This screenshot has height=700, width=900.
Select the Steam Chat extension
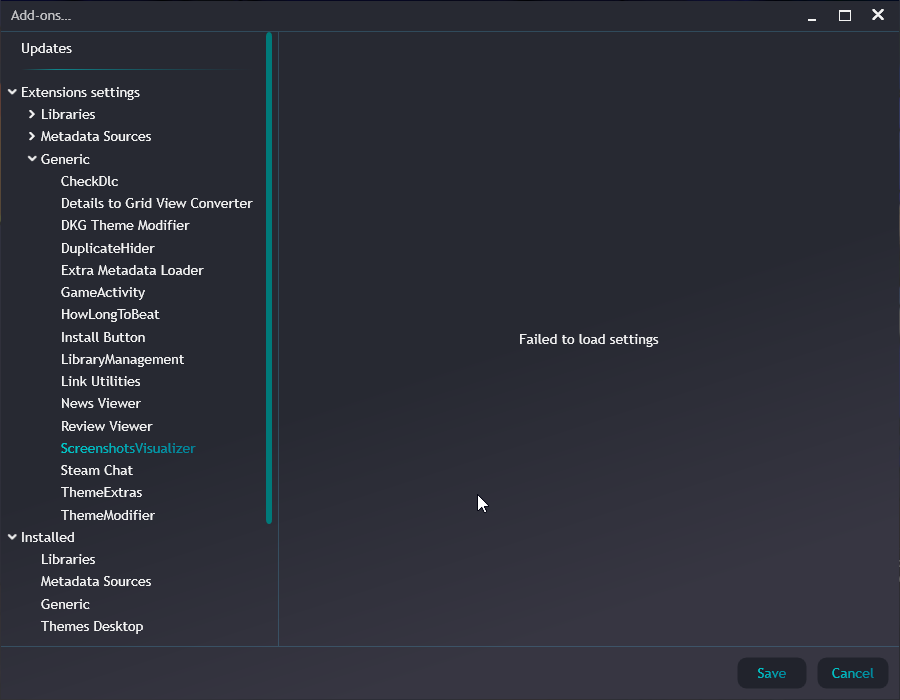(x=96, y=470)
